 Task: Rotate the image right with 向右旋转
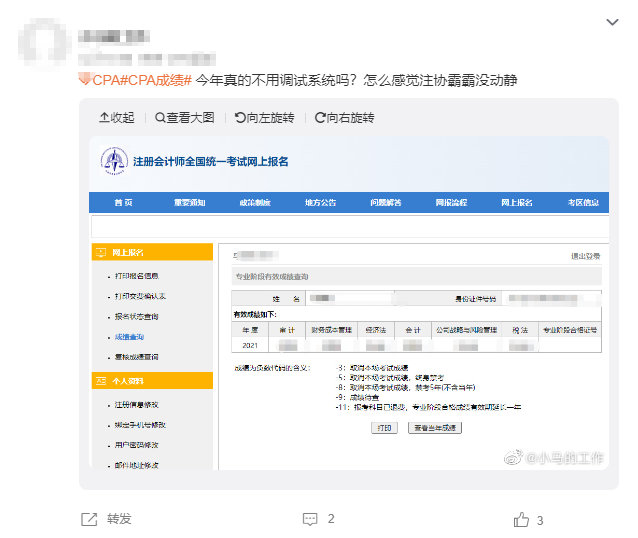pos(345,118)
